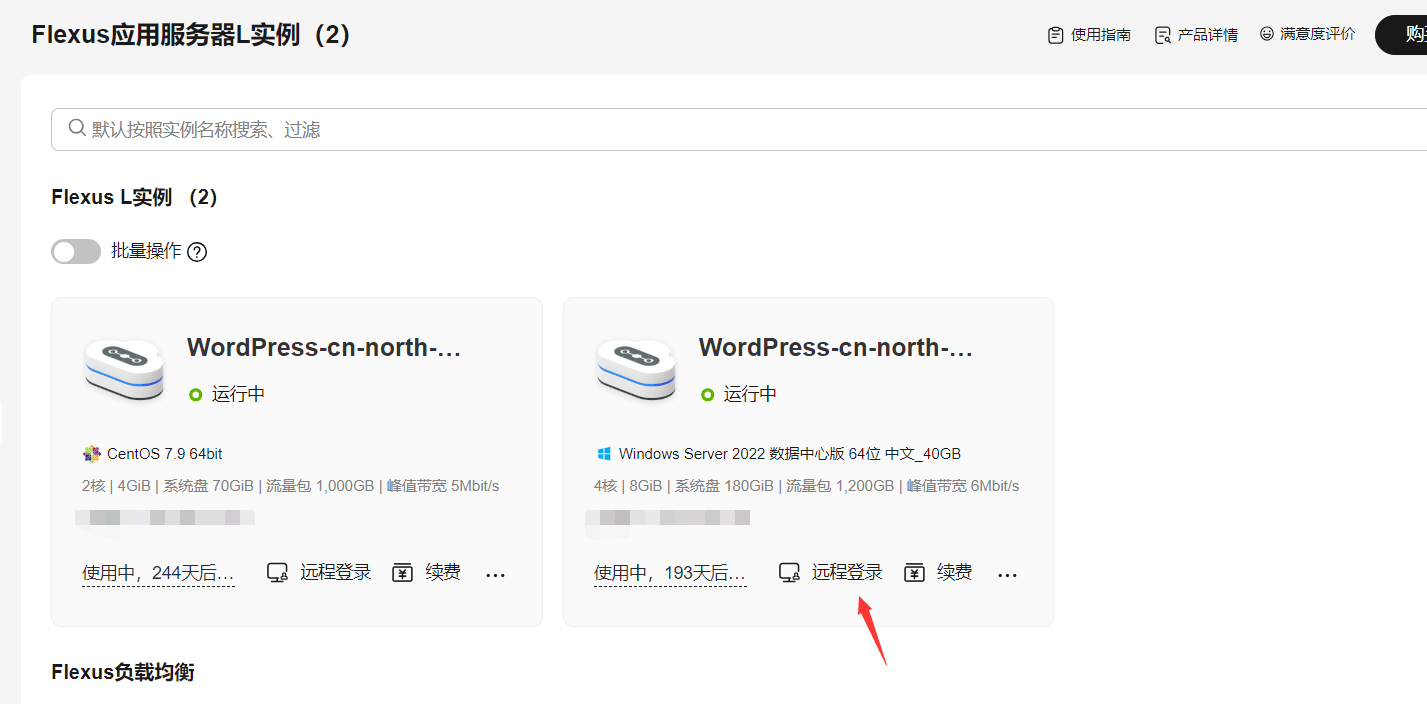Toggle the 批量操作 switch
The width and height of the screenshot is (1427, 704).
point(76,251)
